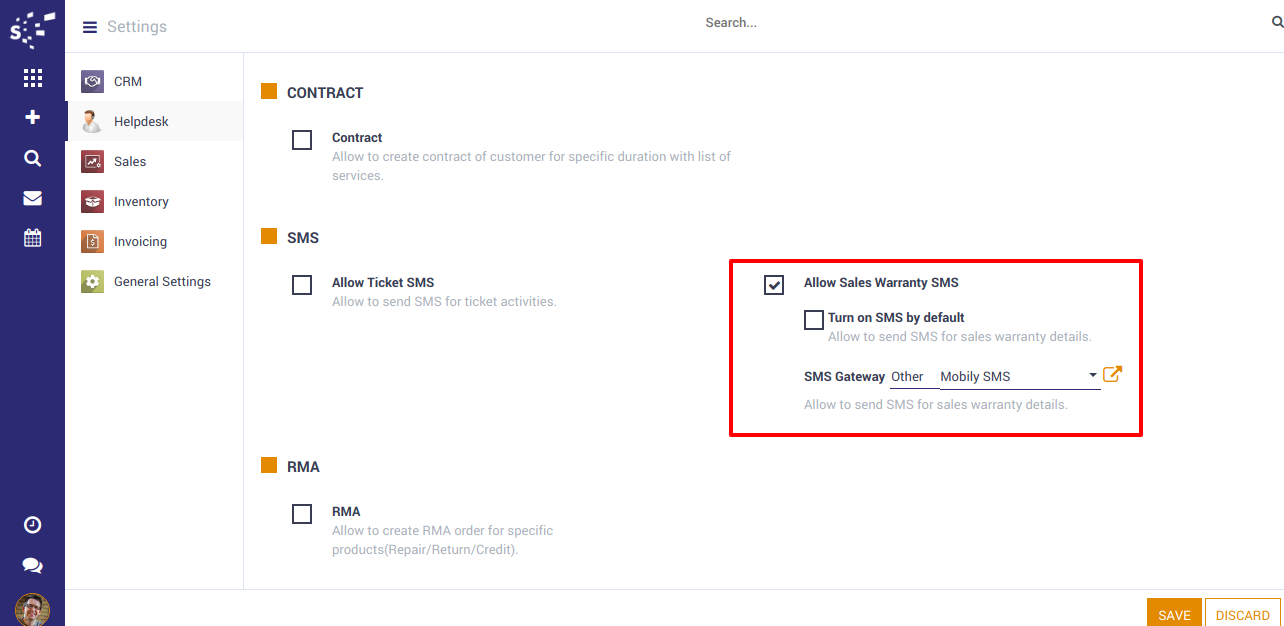Open the envelope messages icon

click(x=32, y=198)
